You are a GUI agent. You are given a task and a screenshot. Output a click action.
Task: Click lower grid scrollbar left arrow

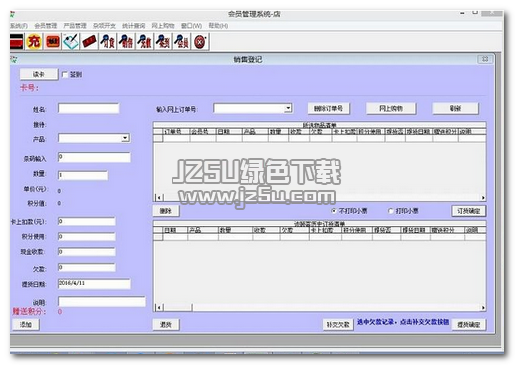pos(159,307)
